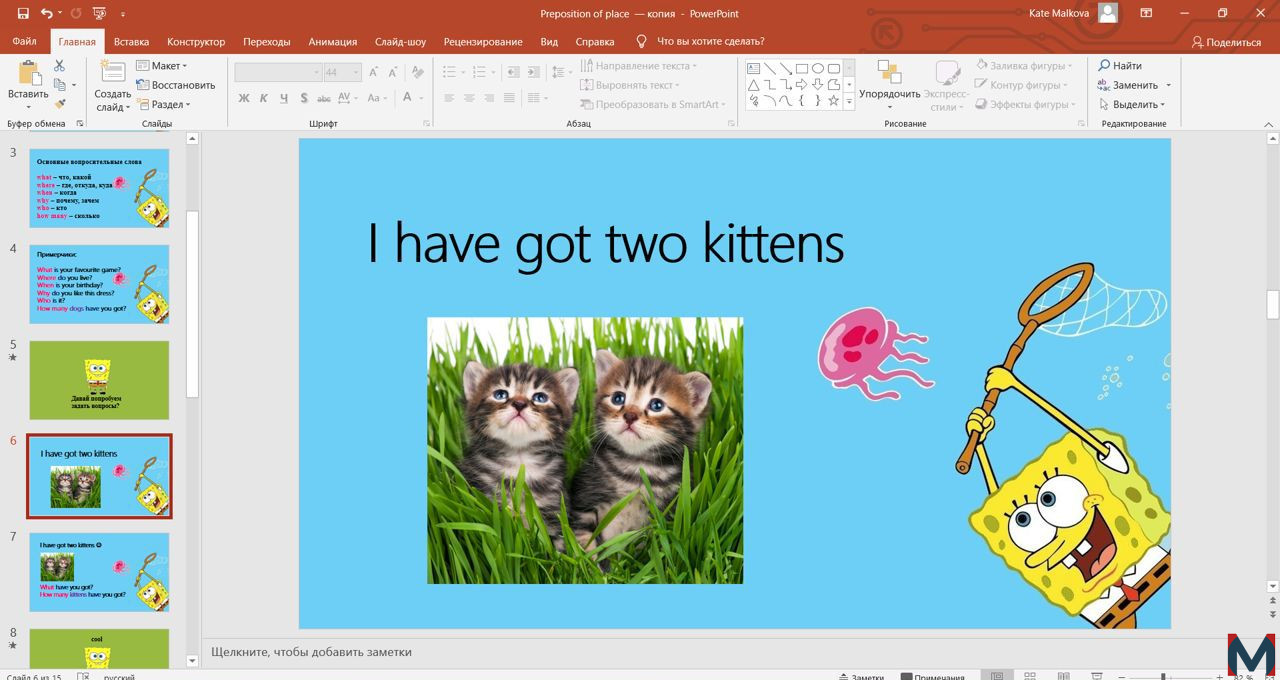This screenshot has height=680, width=1280.
Task: Create a new slide with Создать слайд icon
Action: [113, 72]
